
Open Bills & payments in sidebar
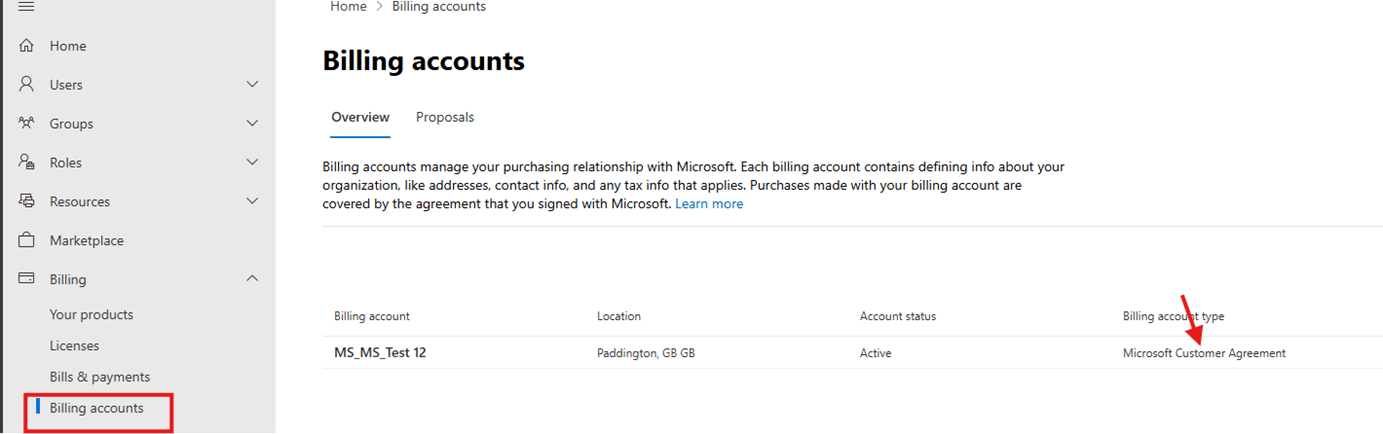point(100,377)
